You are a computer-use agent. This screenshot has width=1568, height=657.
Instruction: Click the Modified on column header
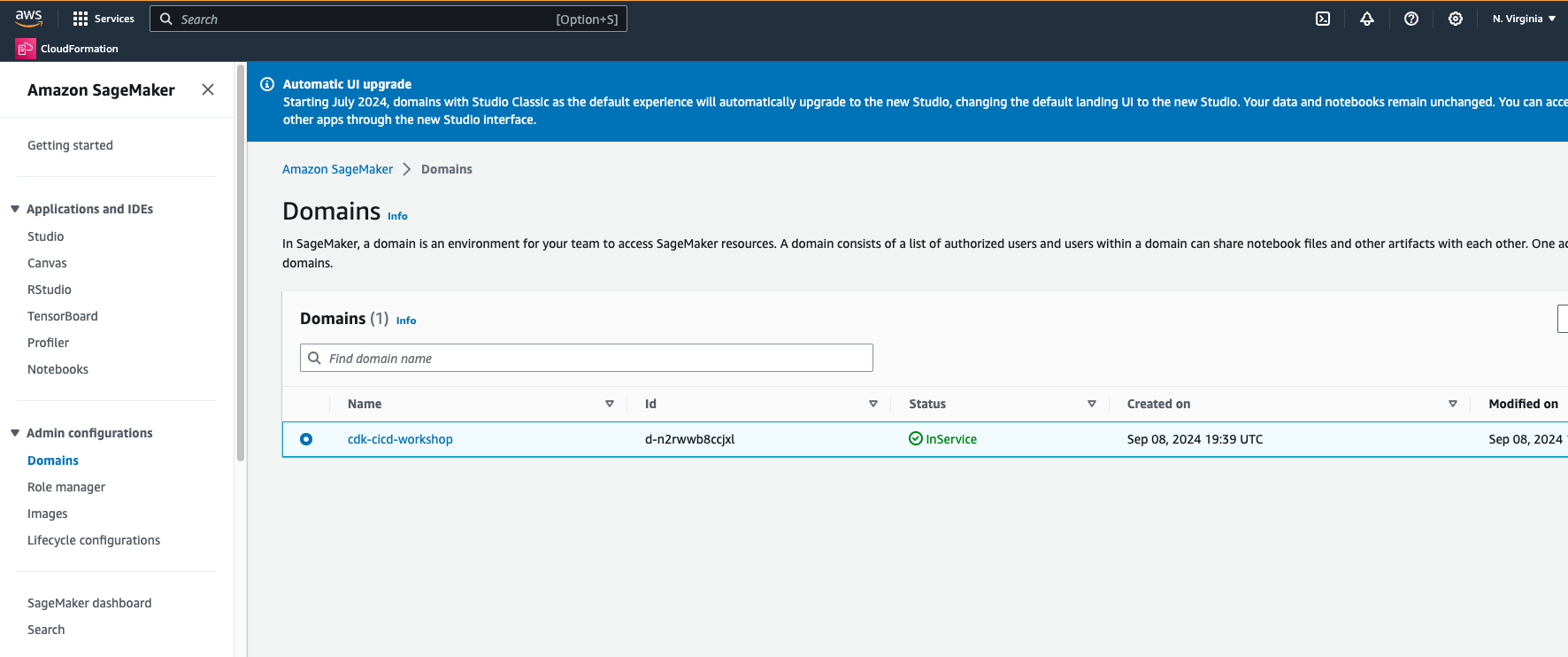pos(1523,404)
